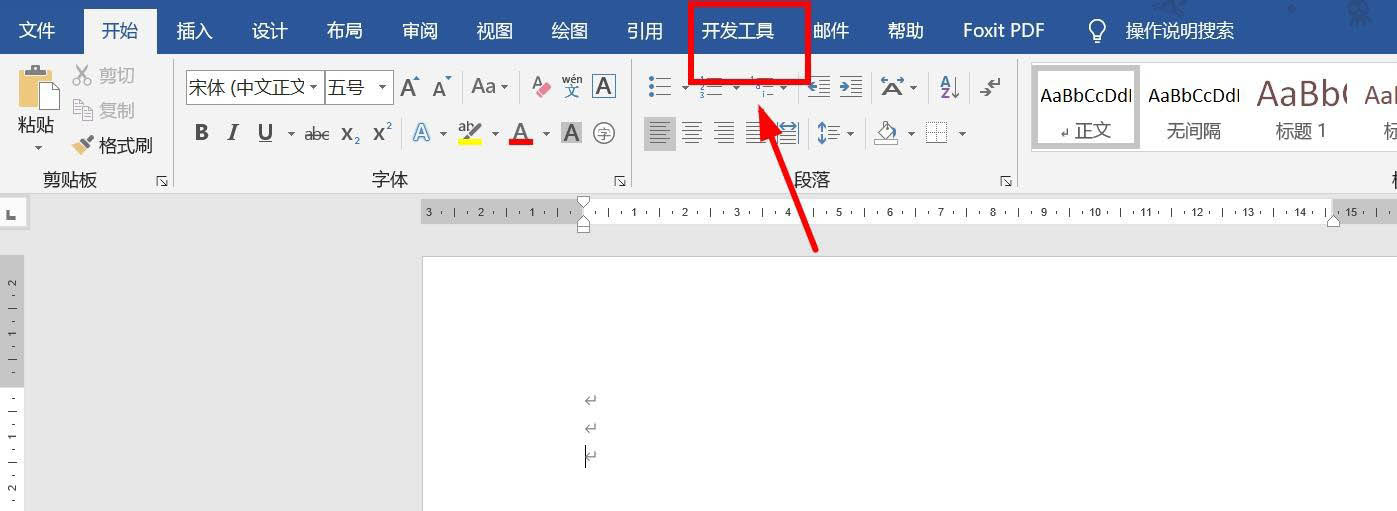This screenshot has height=511, width=1397.
Task: Click the blank document page area
Action: [909, 384]
